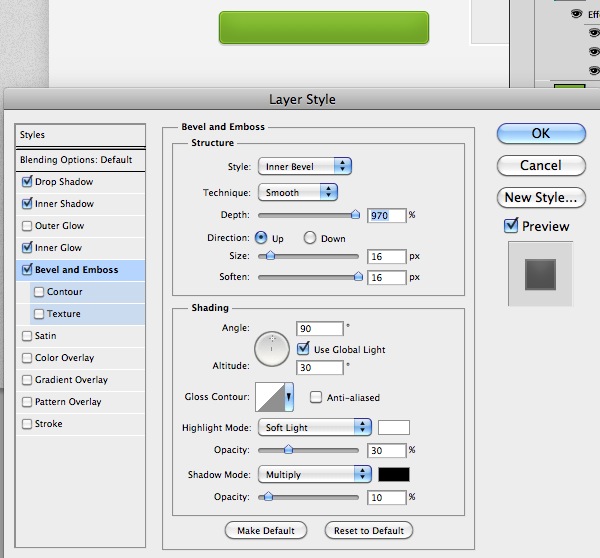Select the Down direction radio button
The width and height of the screenshot is (600, 558).
310,238
